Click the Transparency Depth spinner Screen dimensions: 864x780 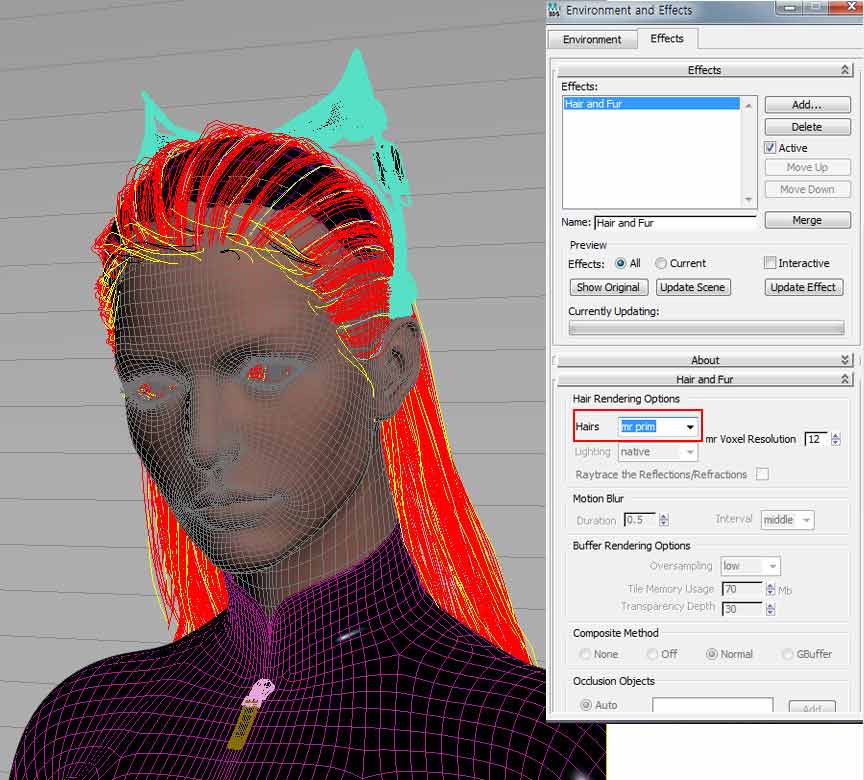pyautogui.click(x=770, y=609)
